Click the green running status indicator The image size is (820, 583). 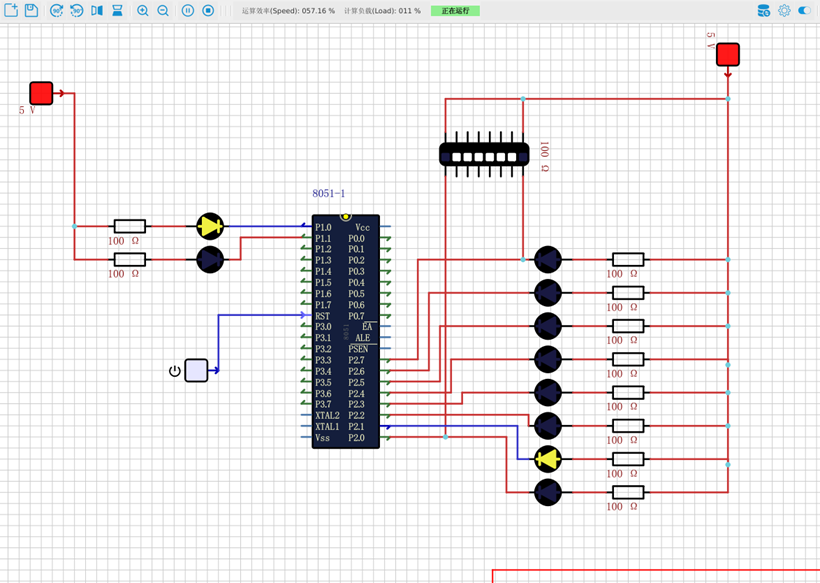click(455, 10)
